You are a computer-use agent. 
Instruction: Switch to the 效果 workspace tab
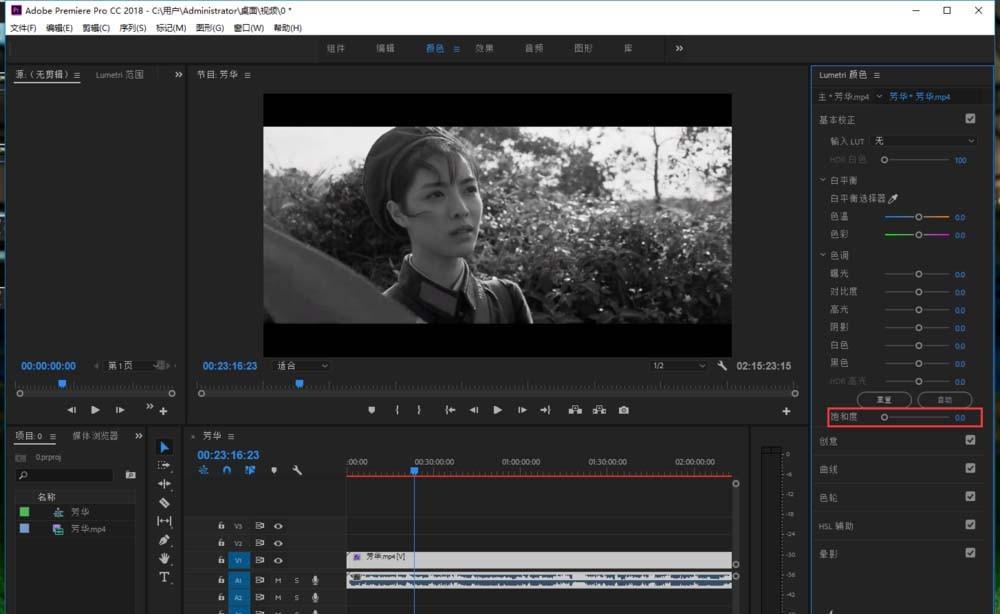coord(486,47)
